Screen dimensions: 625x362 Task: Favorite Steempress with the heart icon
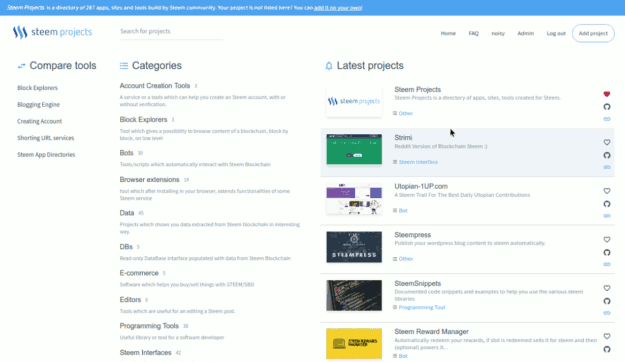coord(607,240)
